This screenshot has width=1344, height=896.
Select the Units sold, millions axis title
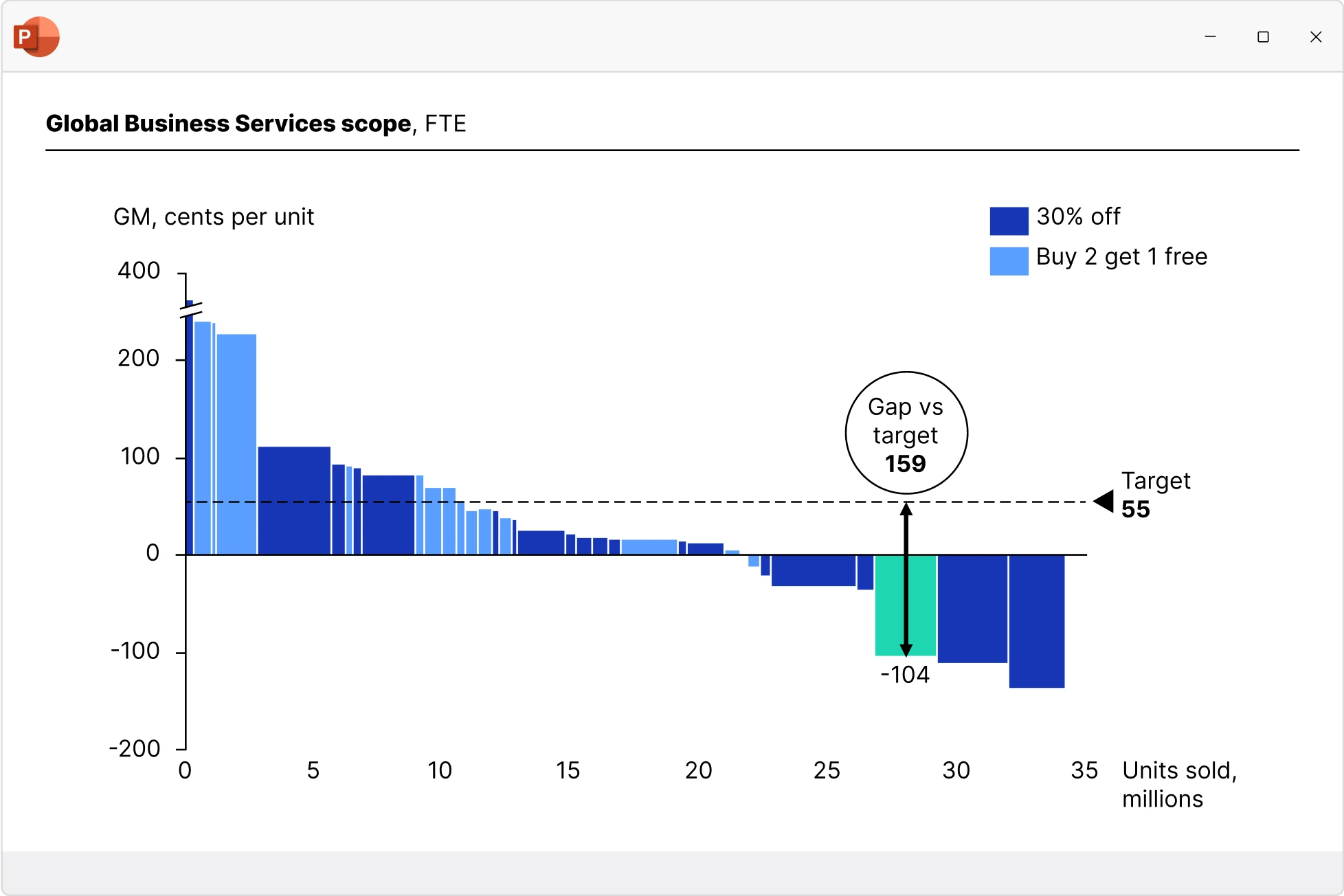1179,785
